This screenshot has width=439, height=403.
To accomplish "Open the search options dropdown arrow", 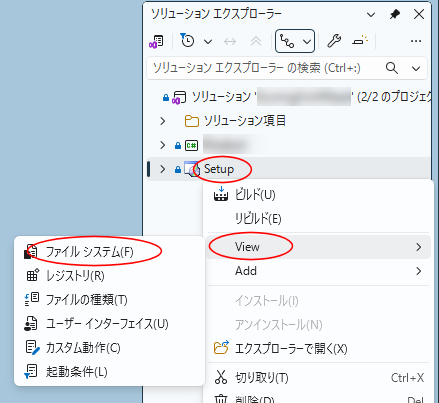I will [416, 68].
